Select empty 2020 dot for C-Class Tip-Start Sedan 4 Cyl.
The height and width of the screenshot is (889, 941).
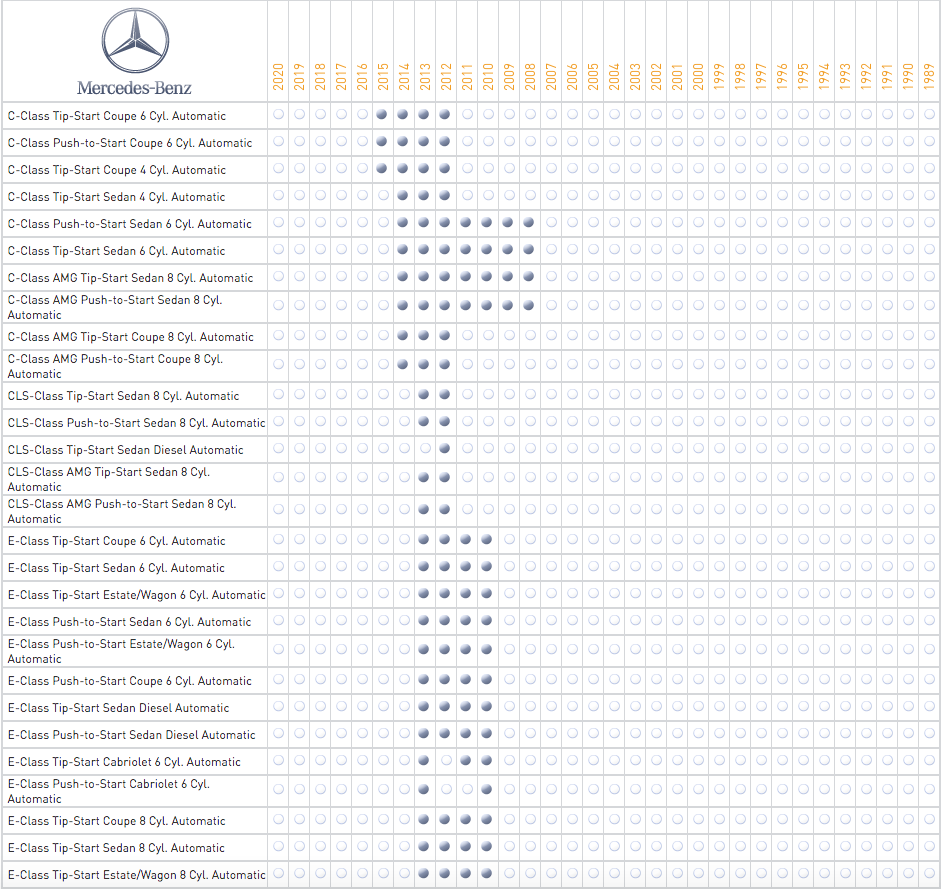pyautogui.click(x=278, y=196)
